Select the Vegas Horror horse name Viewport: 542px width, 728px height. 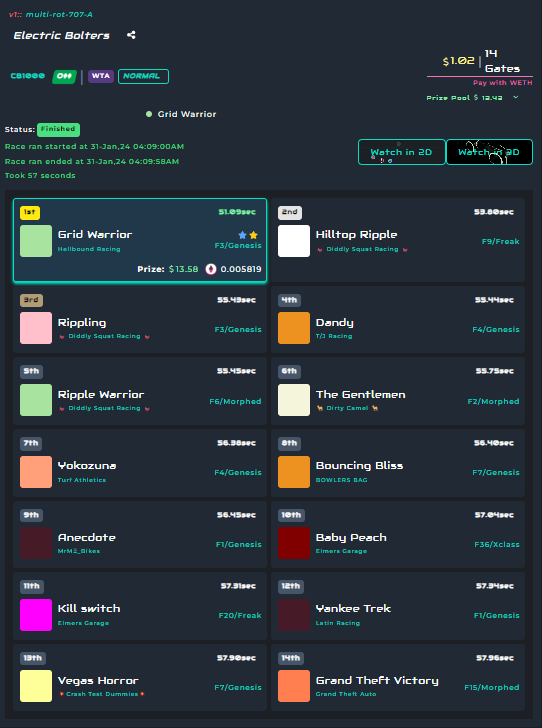coord(98,681)
